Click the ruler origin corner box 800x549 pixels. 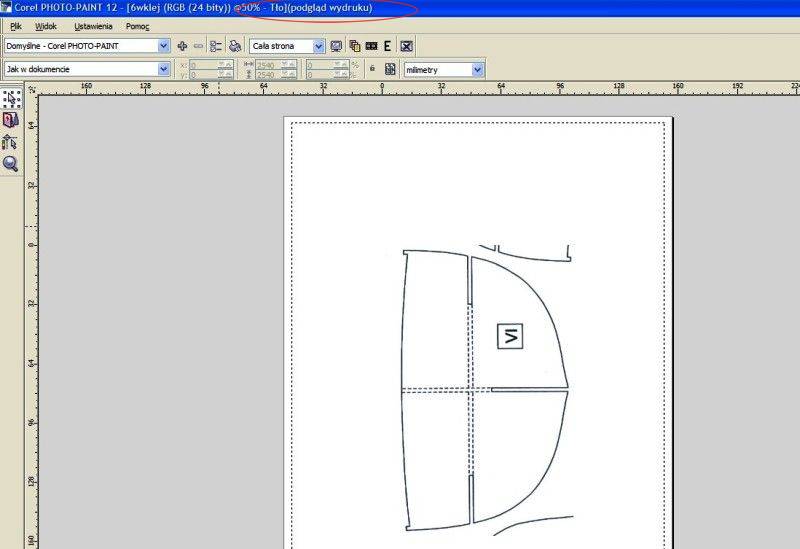click(x=31, y=89)
